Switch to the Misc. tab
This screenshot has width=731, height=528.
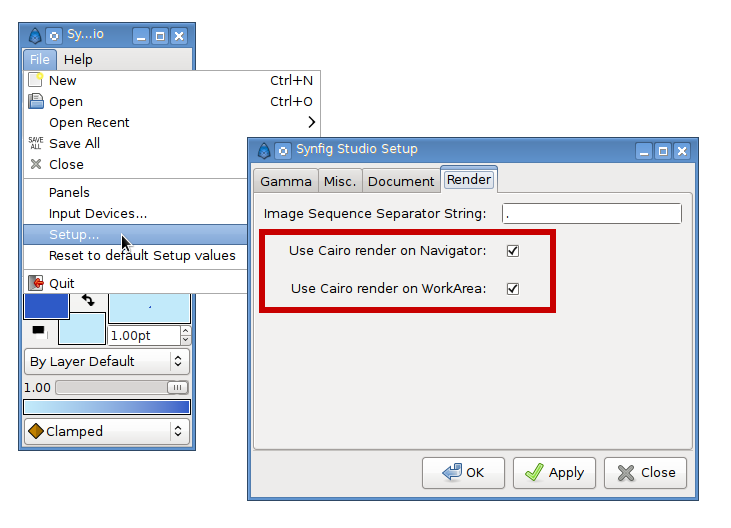point(340,181)
